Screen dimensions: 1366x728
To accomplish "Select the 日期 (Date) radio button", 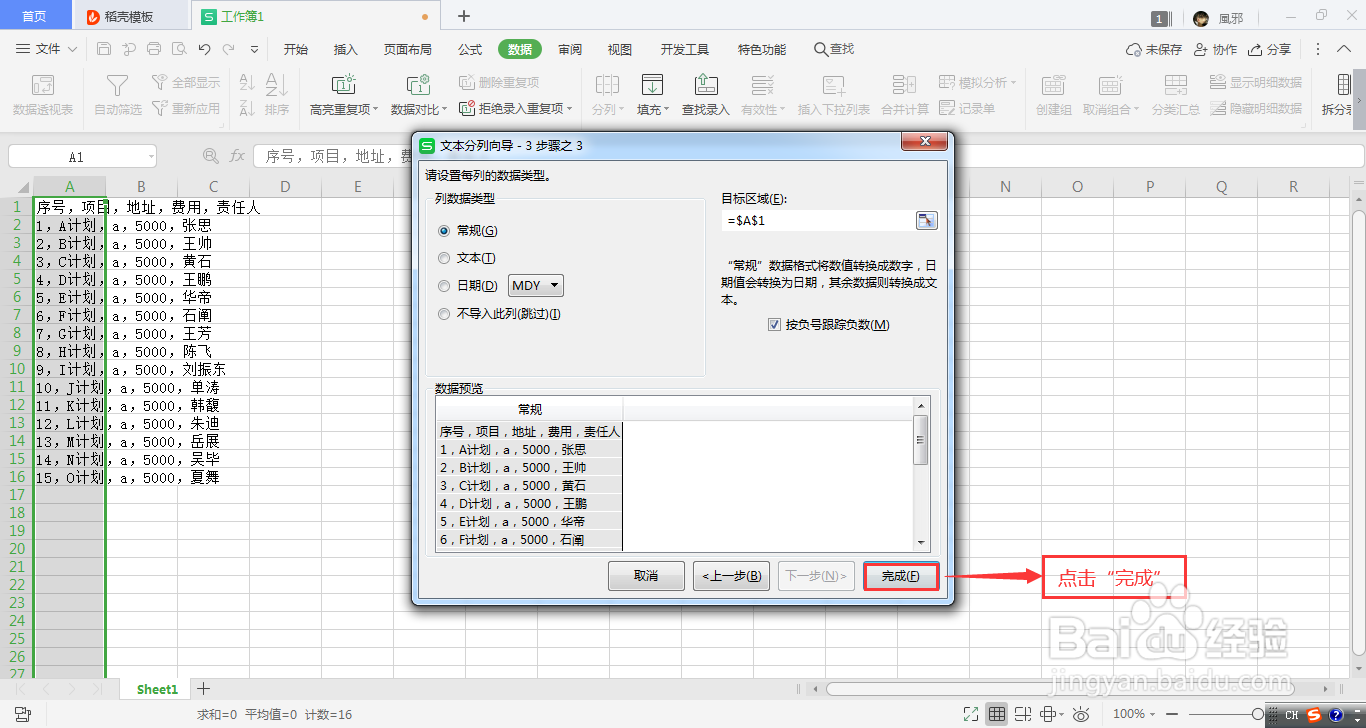I will tap(443, 285).
